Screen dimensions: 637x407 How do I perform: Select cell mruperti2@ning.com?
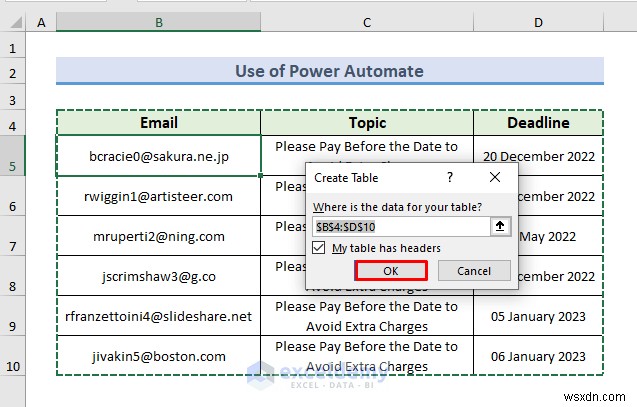click(158, 236)
